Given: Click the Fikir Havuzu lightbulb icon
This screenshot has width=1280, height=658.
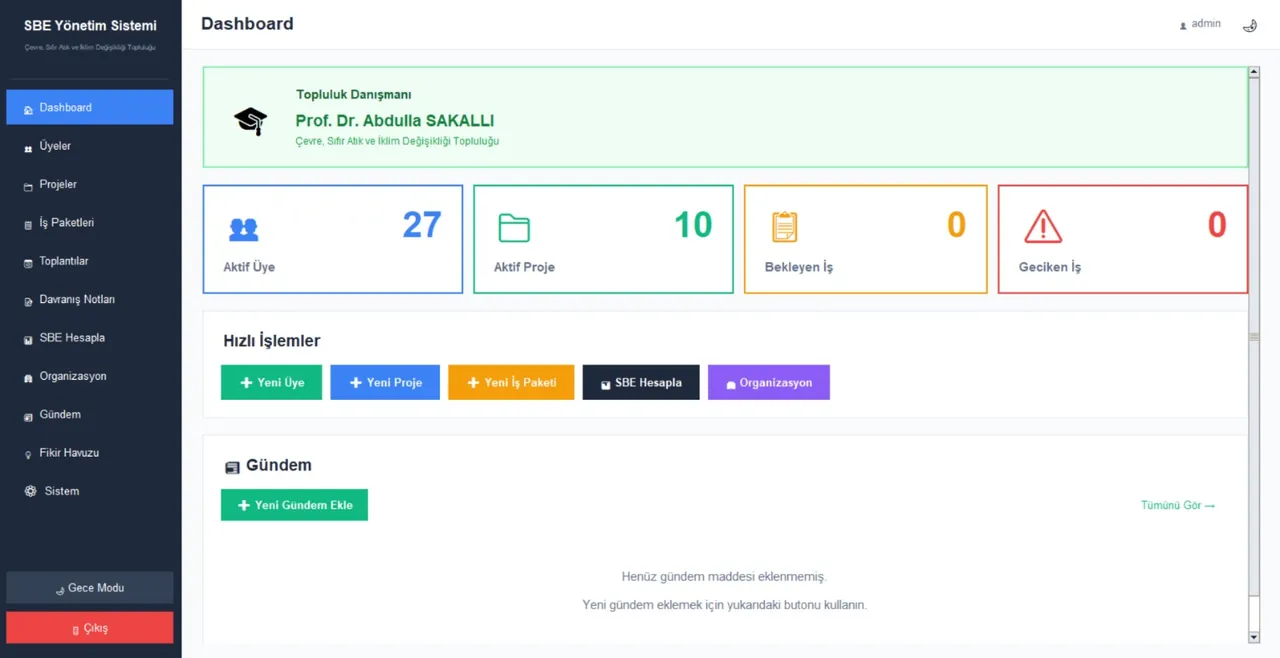Looking at the screenshot, I should 29,454.
